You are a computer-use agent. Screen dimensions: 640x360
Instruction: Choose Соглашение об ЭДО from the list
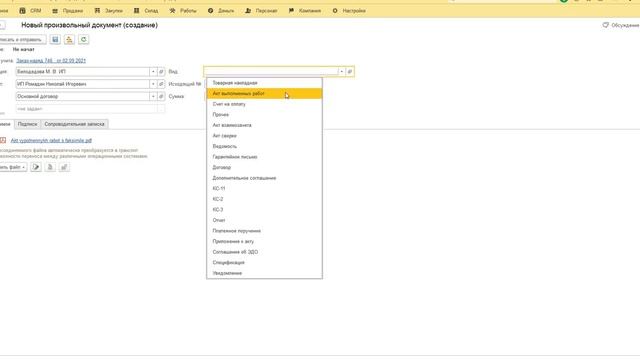tap(264, 252)
